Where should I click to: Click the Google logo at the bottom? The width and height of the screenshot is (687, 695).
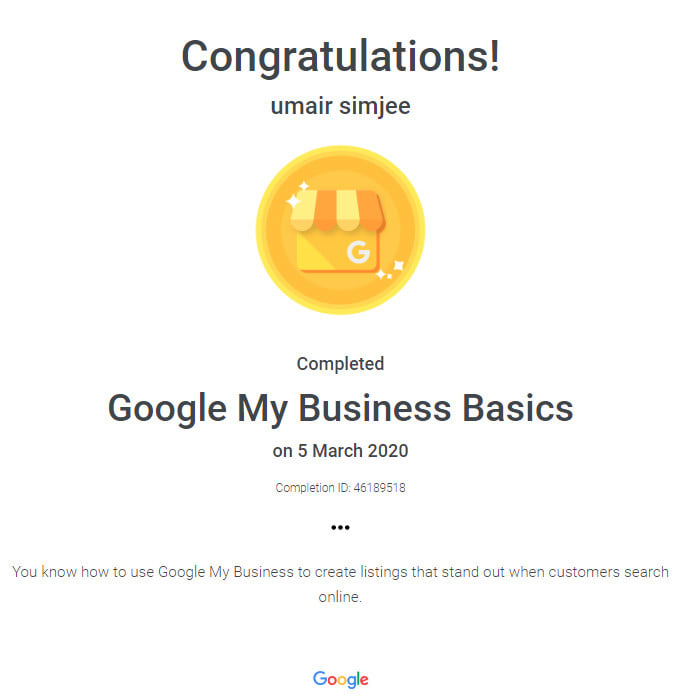coord(340,680)
